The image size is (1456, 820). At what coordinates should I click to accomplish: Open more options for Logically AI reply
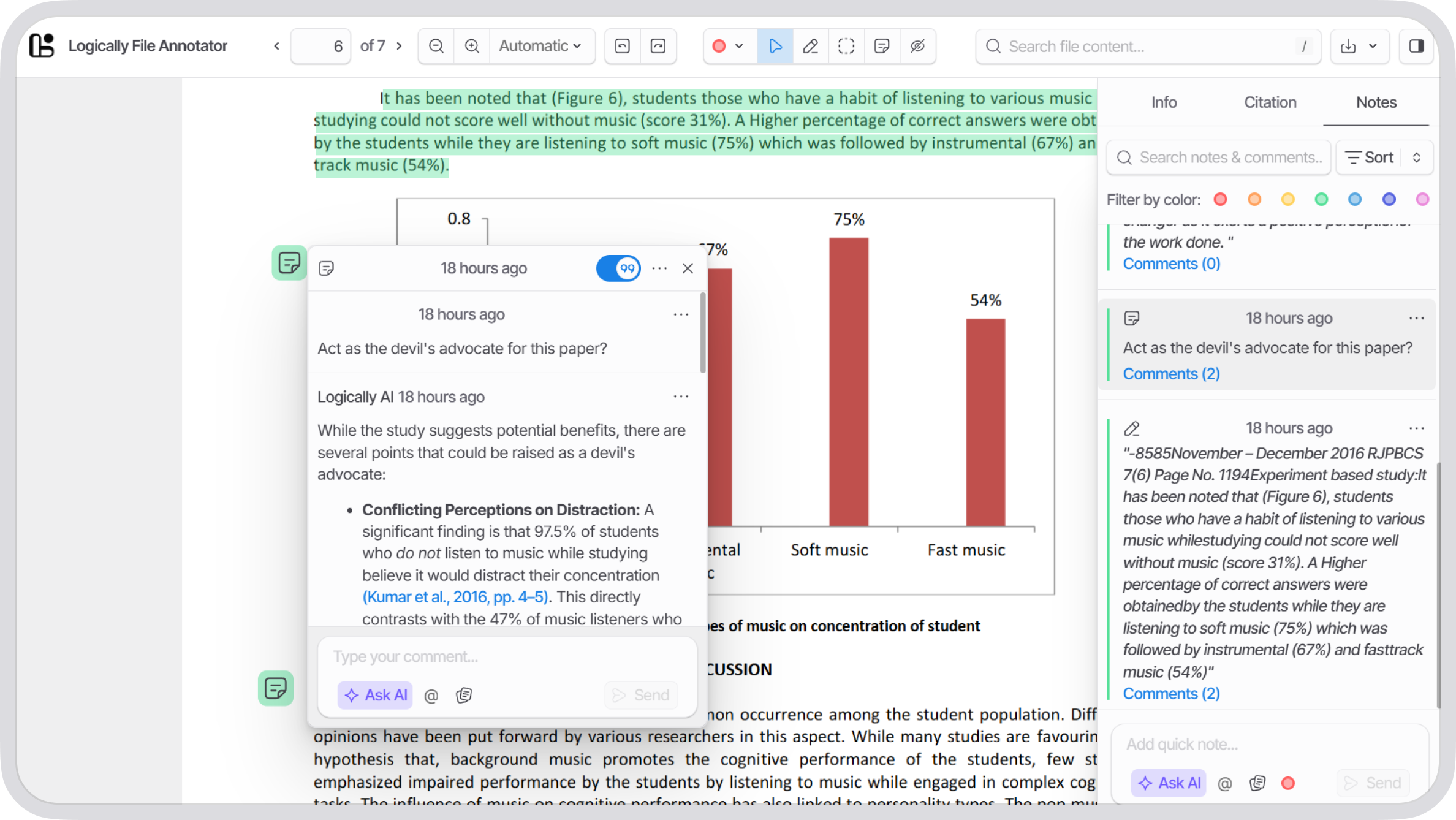pos(681,397)
